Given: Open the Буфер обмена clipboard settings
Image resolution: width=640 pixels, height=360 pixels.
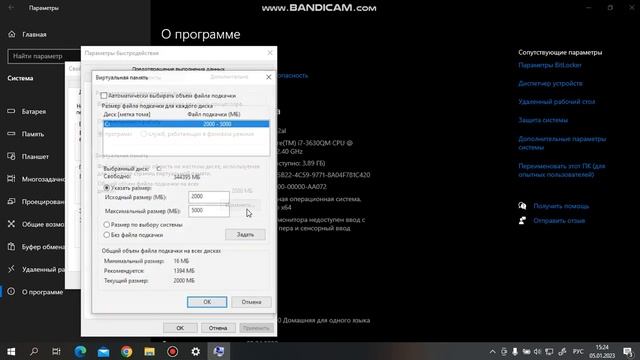Looking at the screenshot, I should [36, 247].
